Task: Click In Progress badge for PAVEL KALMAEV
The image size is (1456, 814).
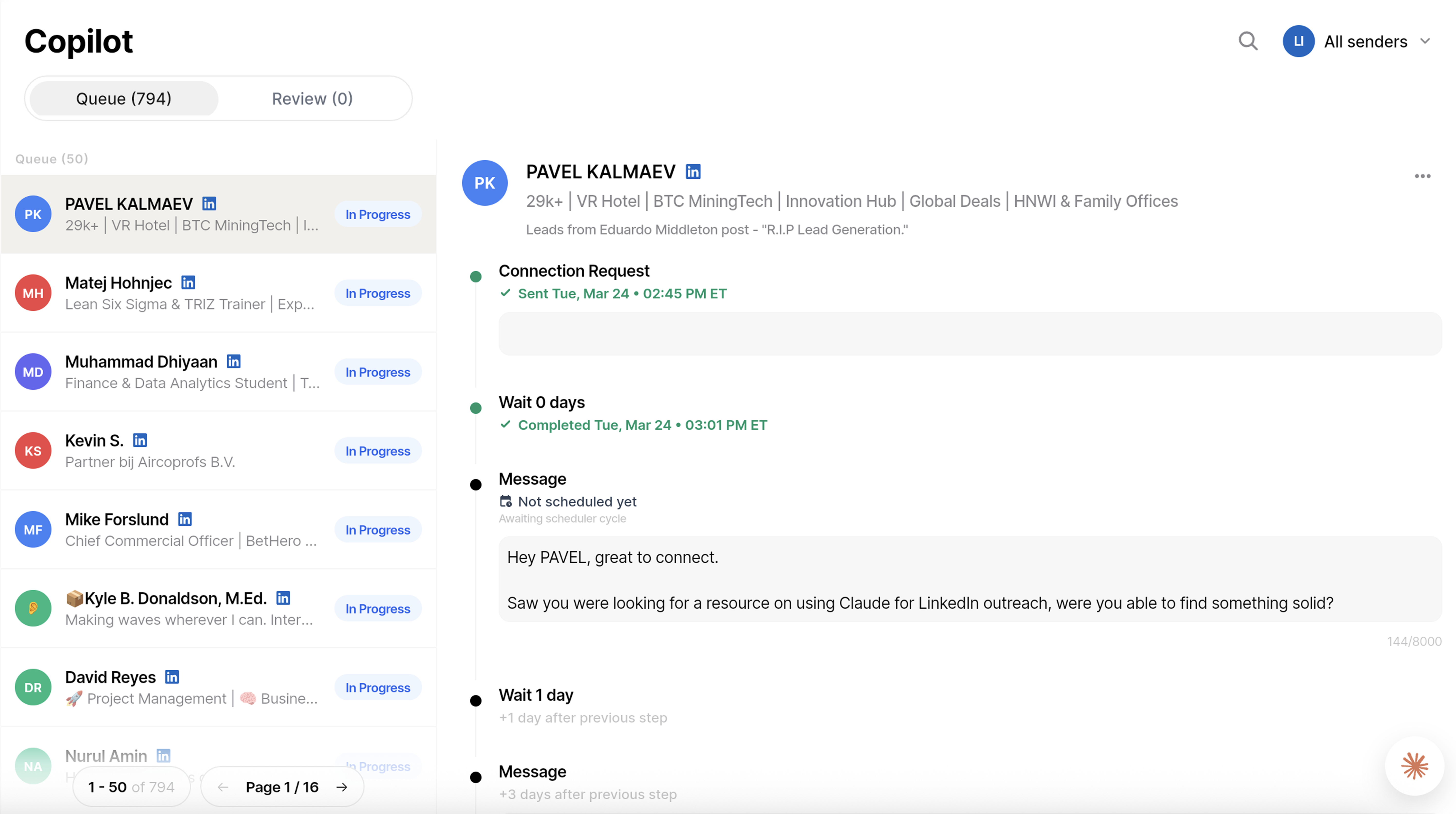Action: pyautogui.click(x=378, y=215)
